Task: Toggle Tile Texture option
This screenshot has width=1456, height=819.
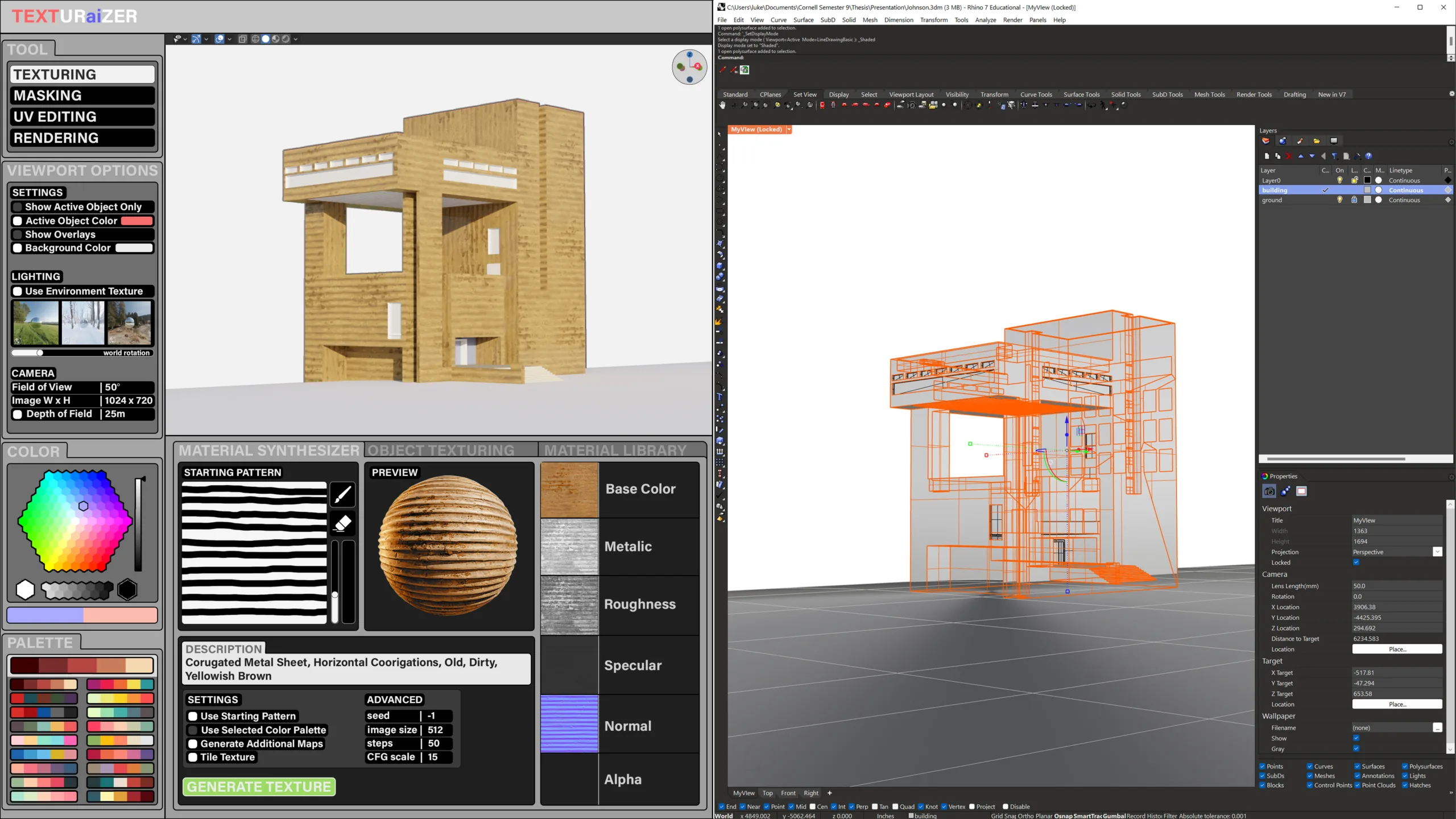Action: [x=193, y=757]
